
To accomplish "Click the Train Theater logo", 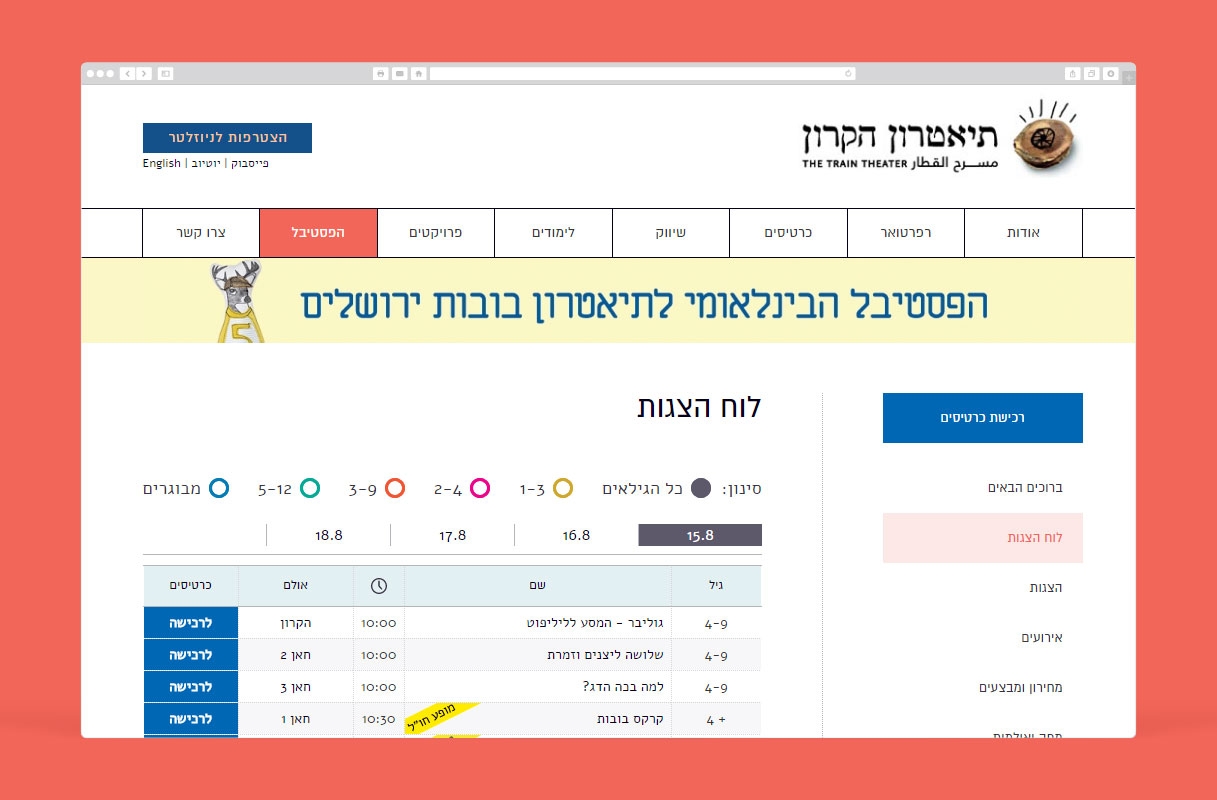I will click(x=941, y=139).
